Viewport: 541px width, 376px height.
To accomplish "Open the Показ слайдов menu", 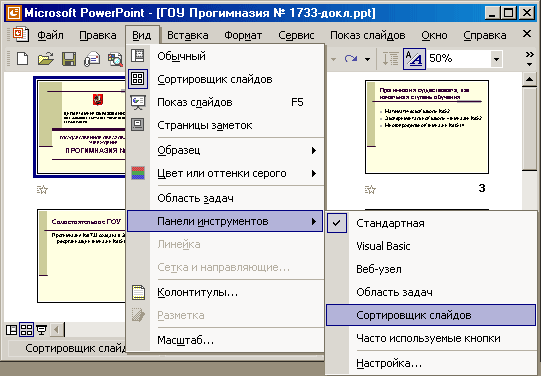I will click(367, 35).
